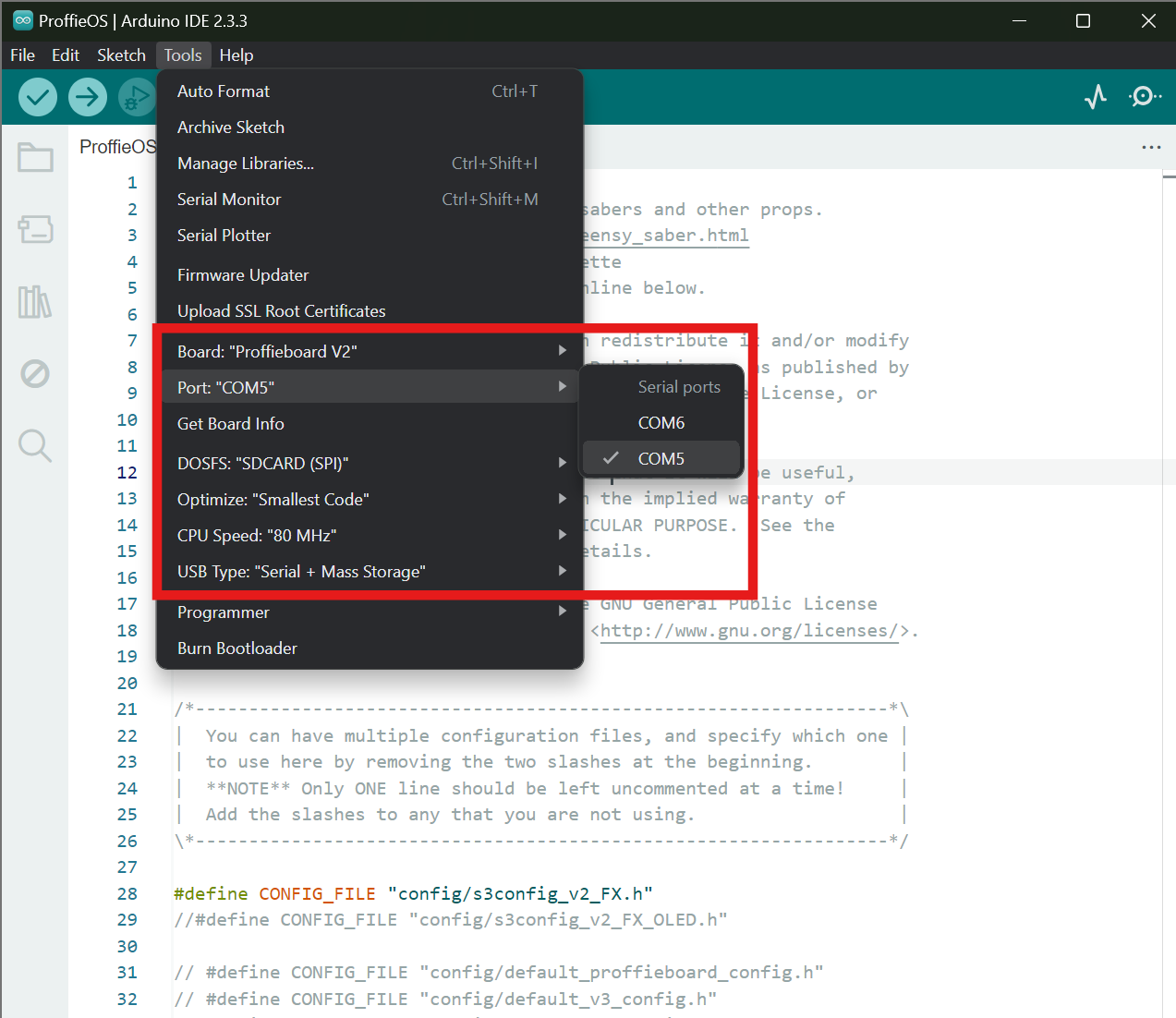The width and height of the screenshot is (1176, 1018).
Task: Open the Search sidebar magnifier icon
Action: 35,445
